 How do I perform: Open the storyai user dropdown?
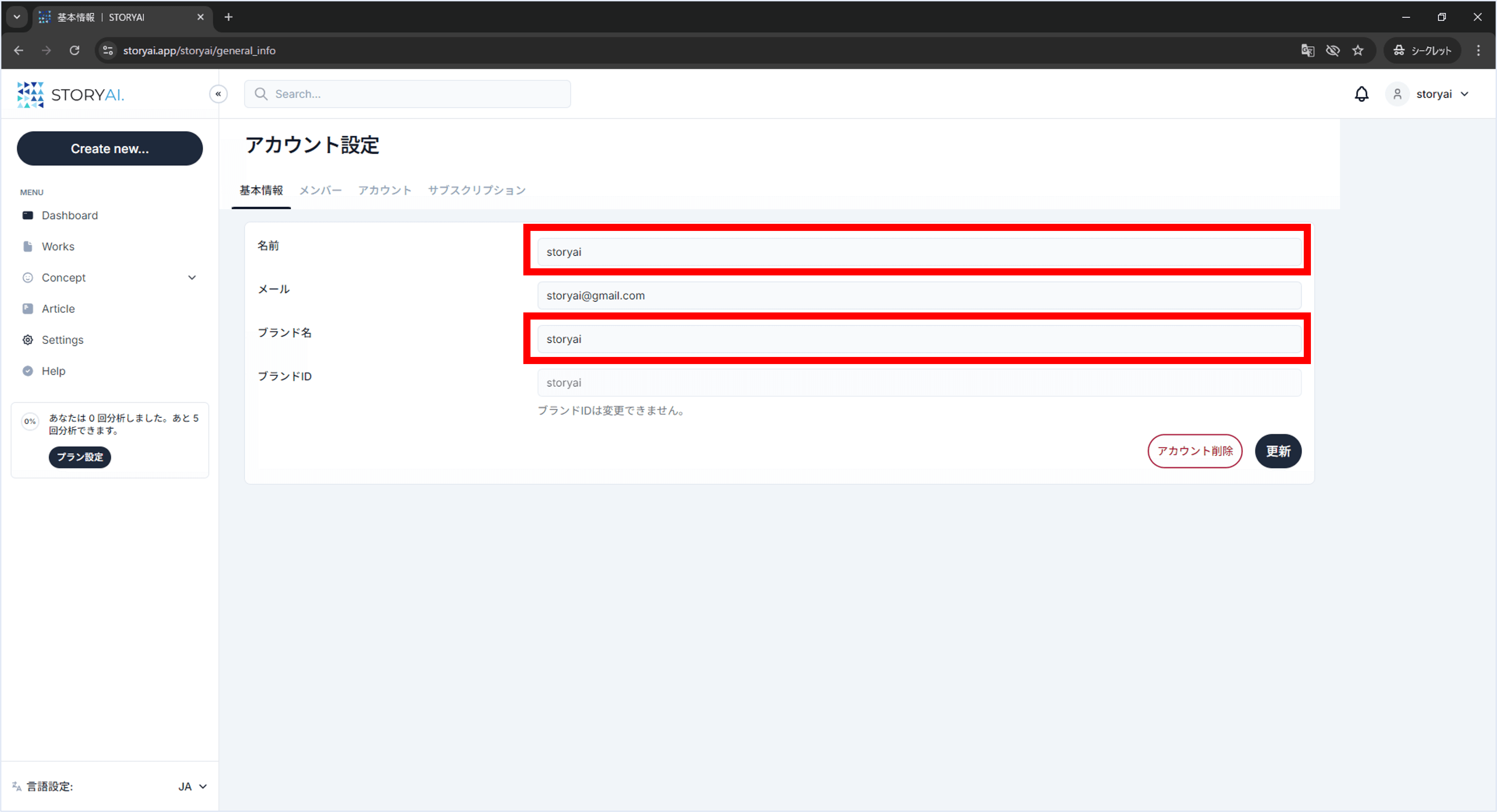point(1442,94)
